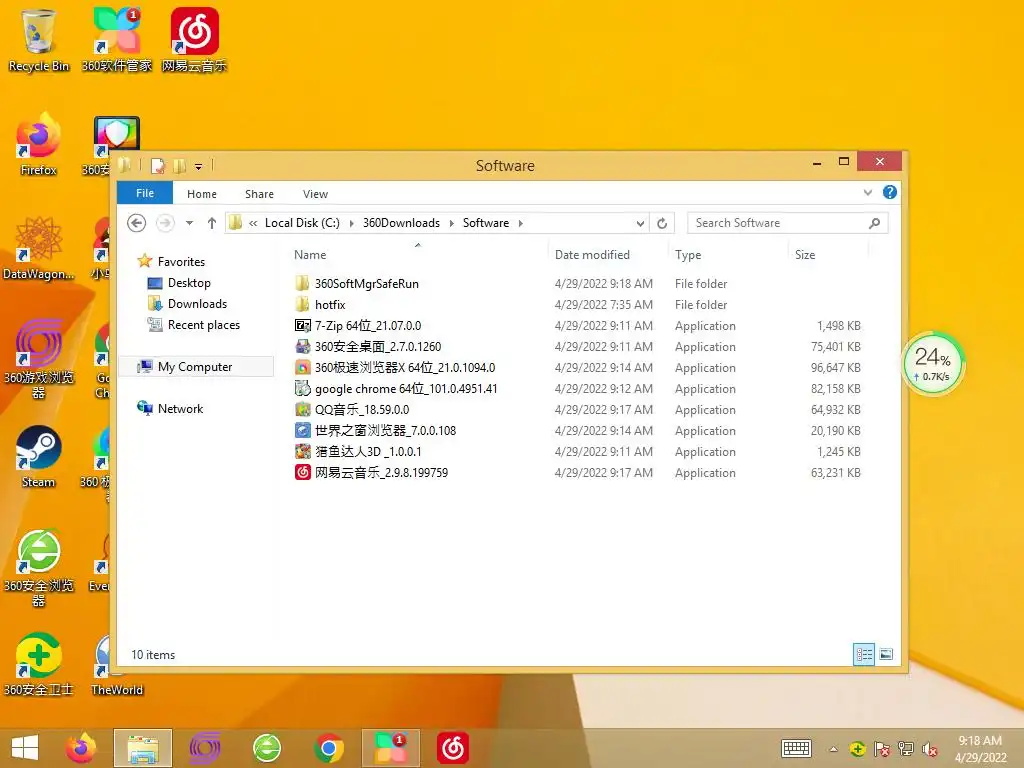Click the taskbar clock and date
This screenshot has height=768, width=1024.
980,748
